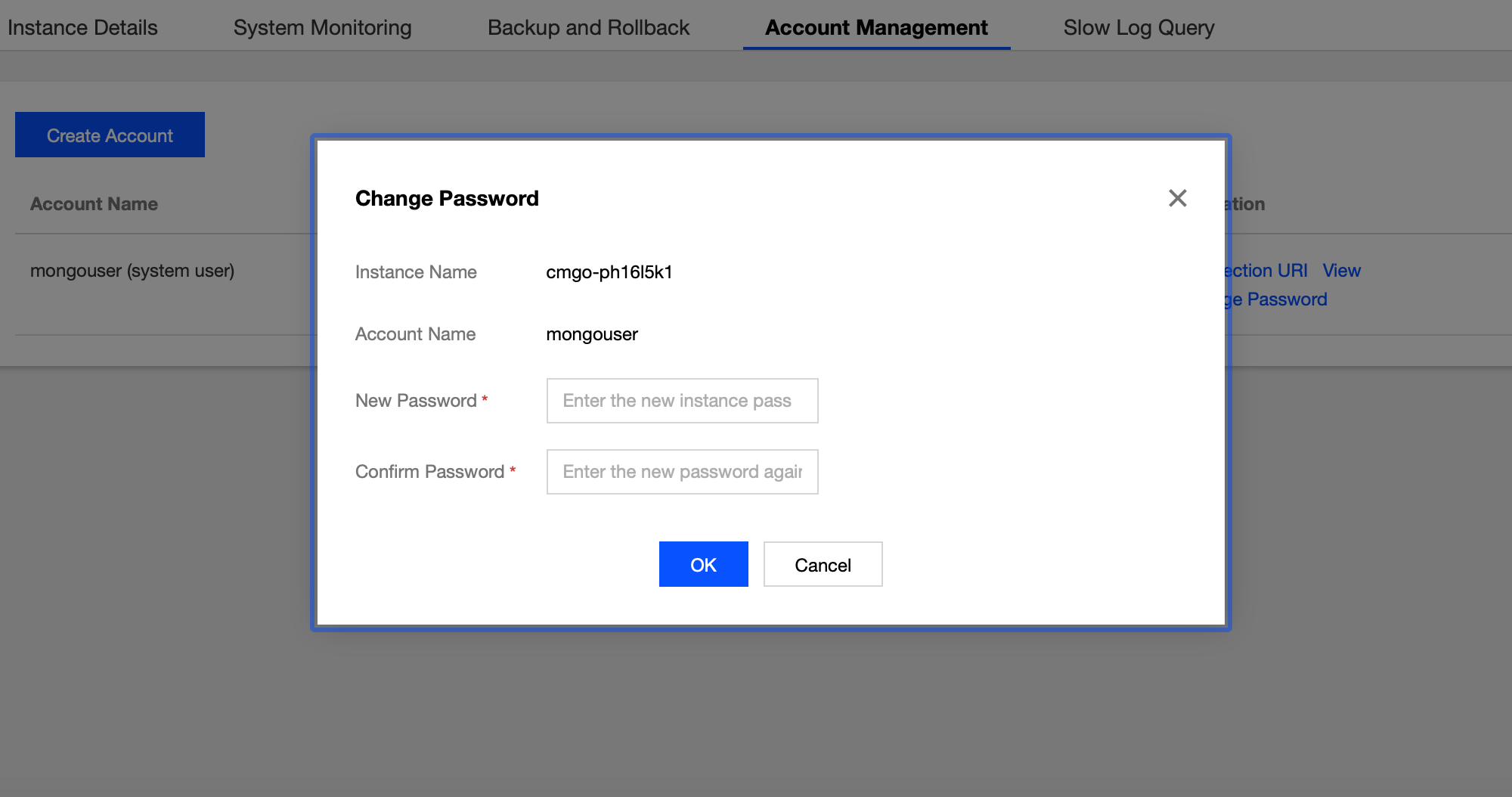Click the partially hidden Connection URI link
The image size is (1512, 797).
pos(1266,271)
